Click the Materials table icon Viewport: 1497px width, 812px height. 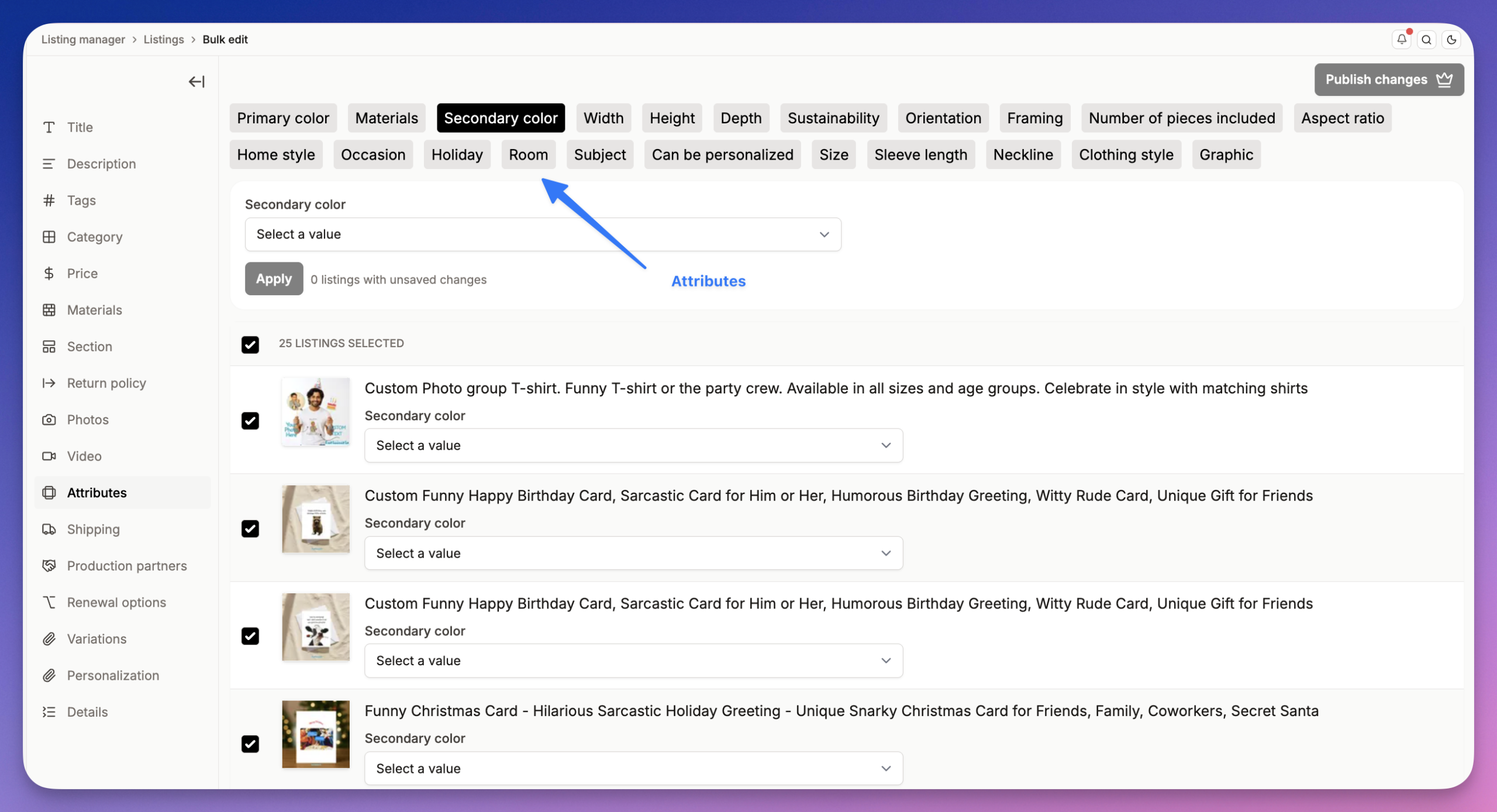point(49,310)
